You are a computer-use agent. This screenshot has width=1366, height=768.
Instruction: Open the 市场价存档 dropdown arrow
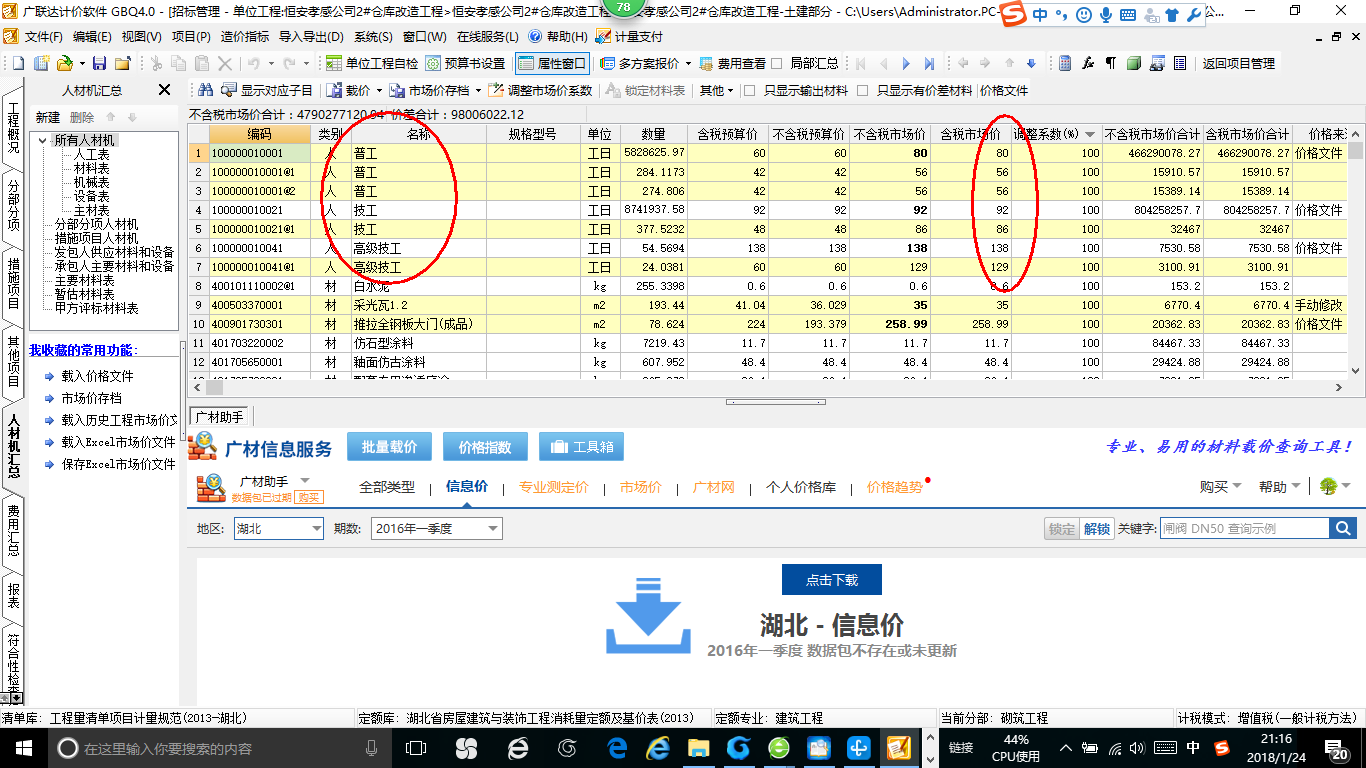coord(477,90)
